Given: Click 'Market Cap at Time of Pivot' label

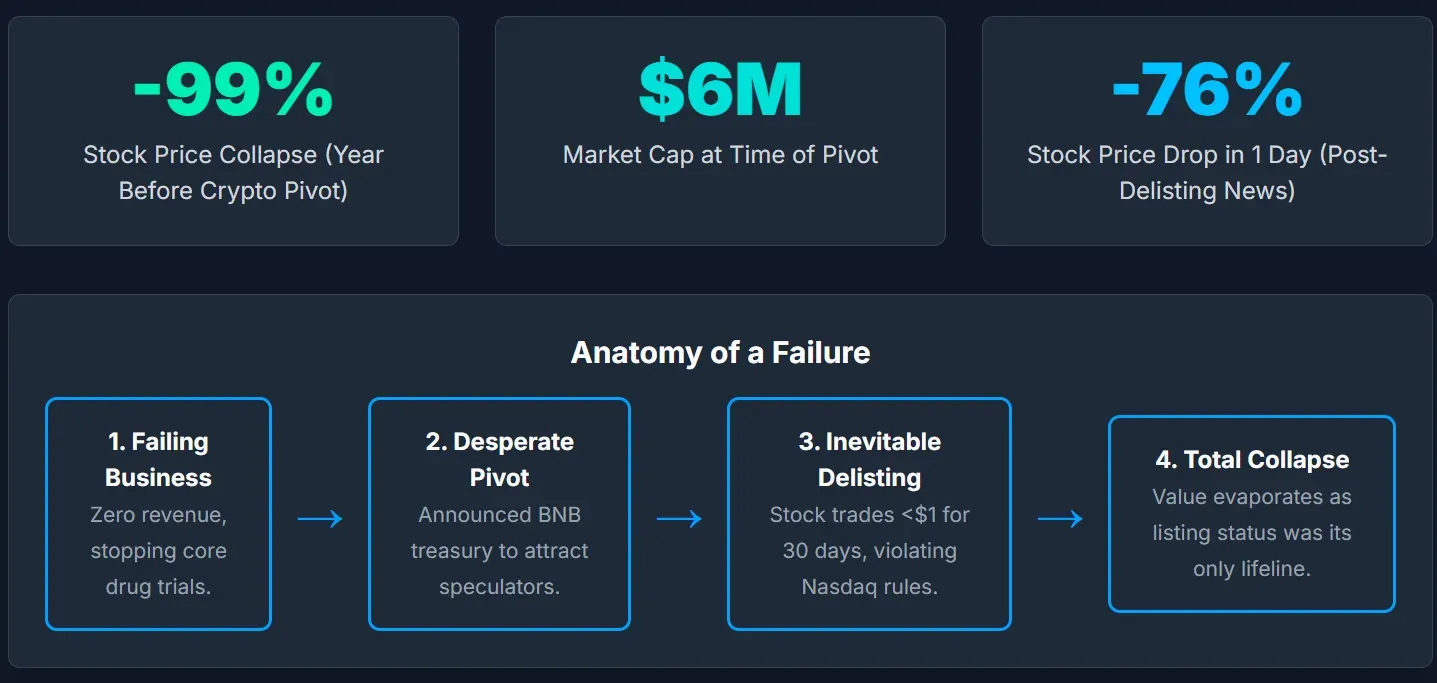Looking at the screenshot, I should pyautogui.click(x=720, y=155).
